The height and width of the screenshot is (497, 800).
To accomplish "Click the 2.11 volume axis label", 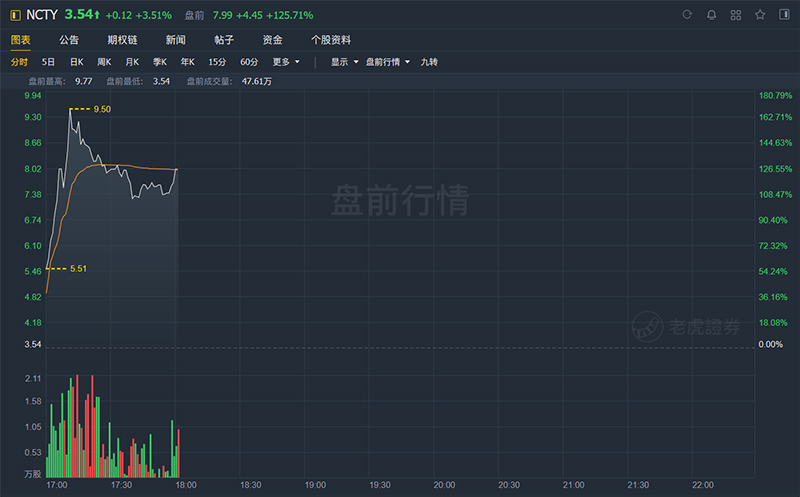I will [33, 379].
